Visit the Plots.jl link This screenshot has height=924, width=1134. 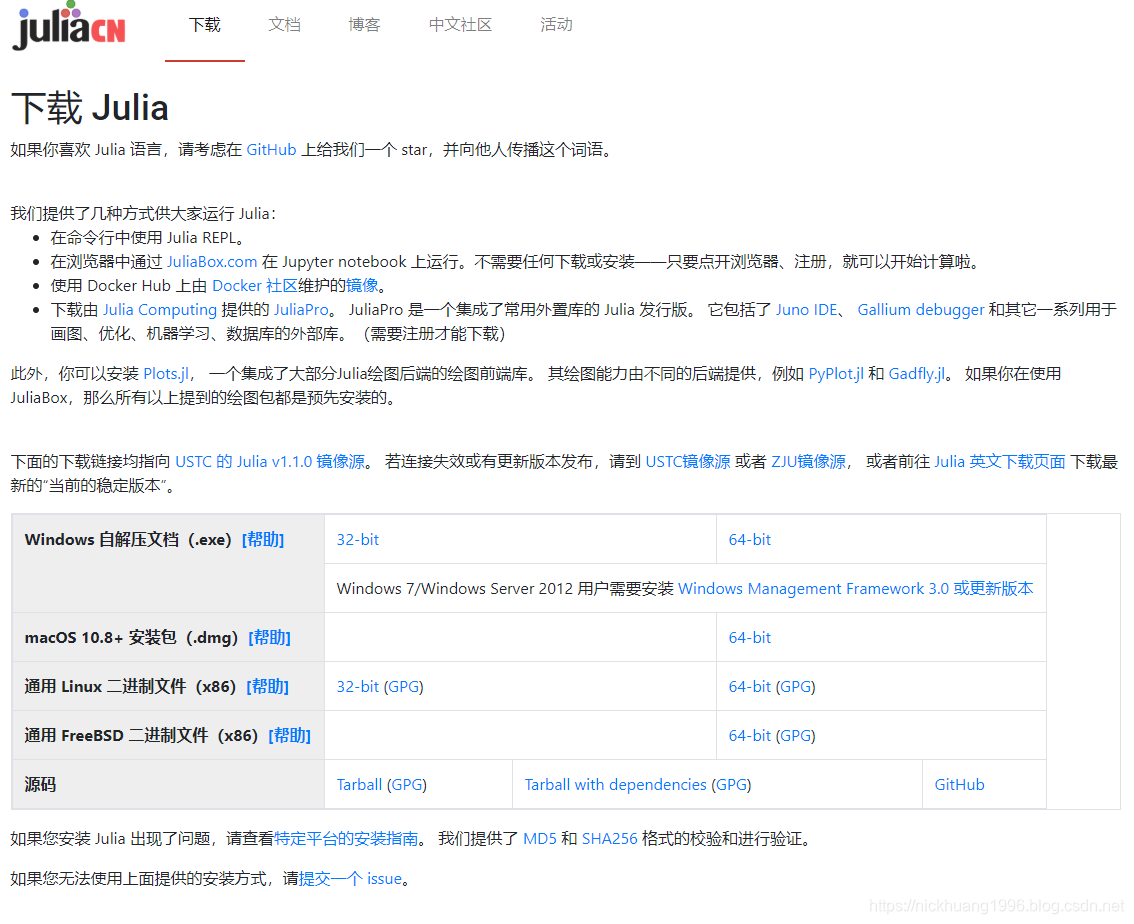pyautogui.click(x=166, y=374)
